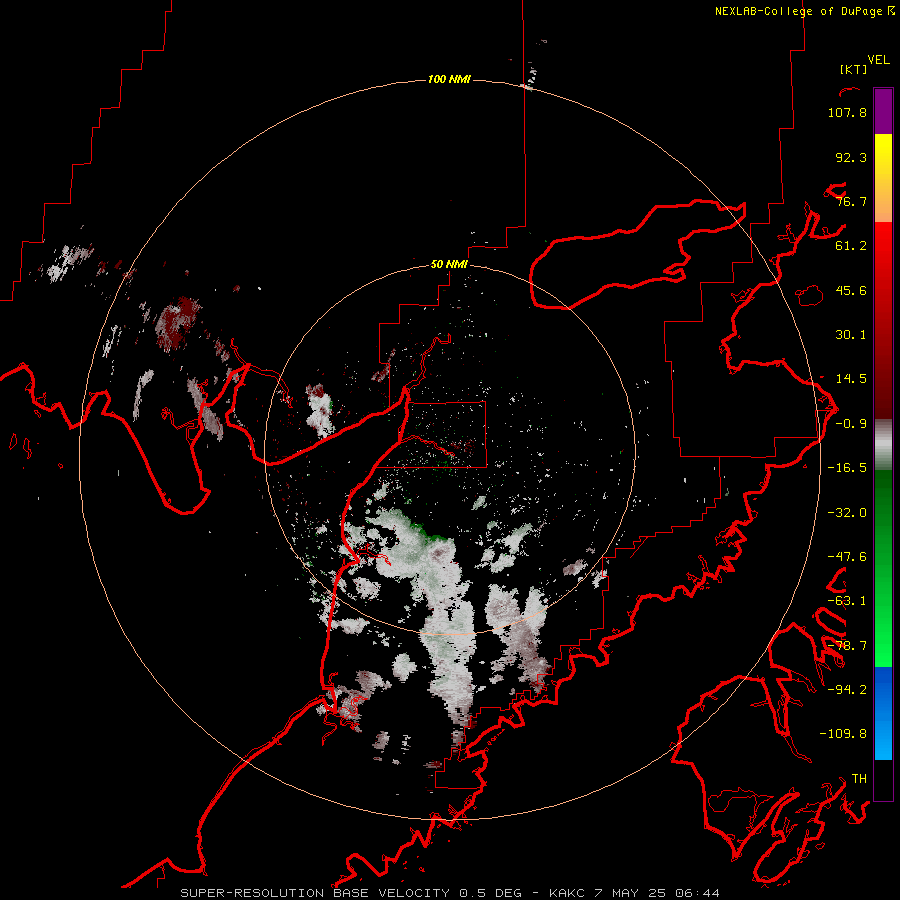
Task: Click the 0.5 DEG elevation text in the footer
Action: [x=490, y=893]
